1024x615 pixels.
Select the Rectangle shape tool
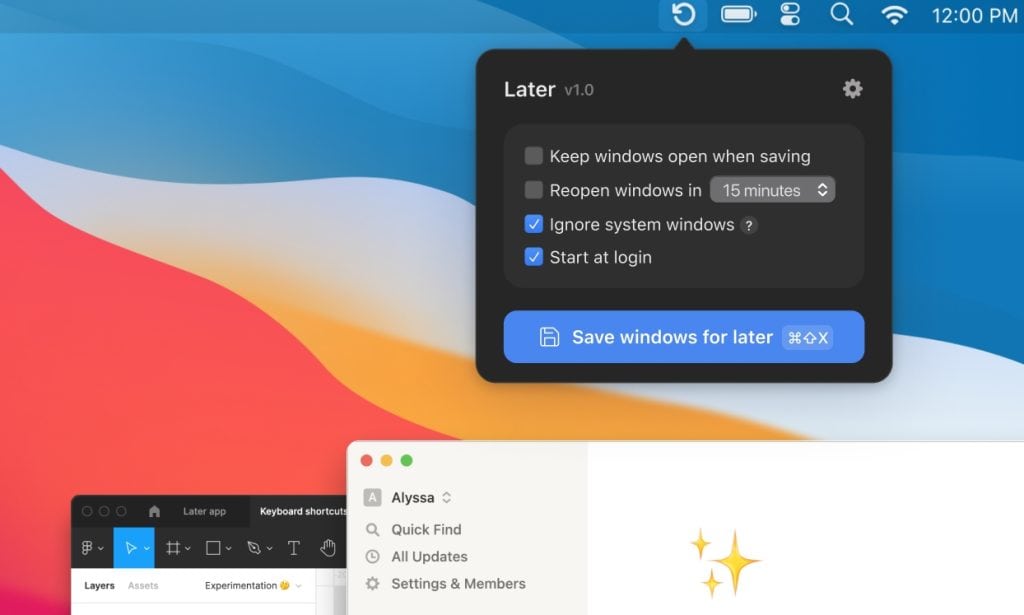tap(213, 548)
